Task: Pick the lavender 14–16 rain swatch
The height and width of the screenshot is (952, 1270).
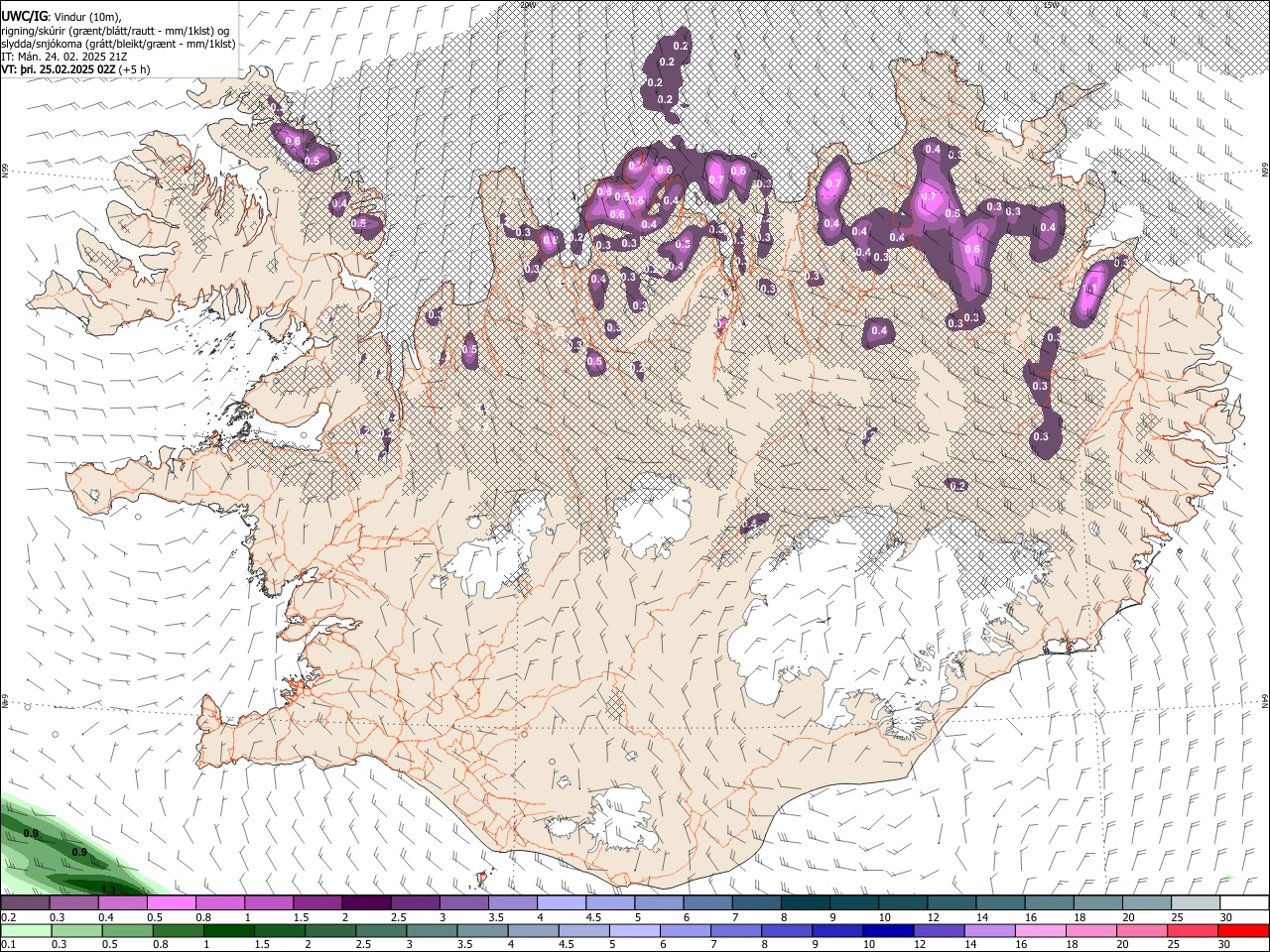Action: 990,930
